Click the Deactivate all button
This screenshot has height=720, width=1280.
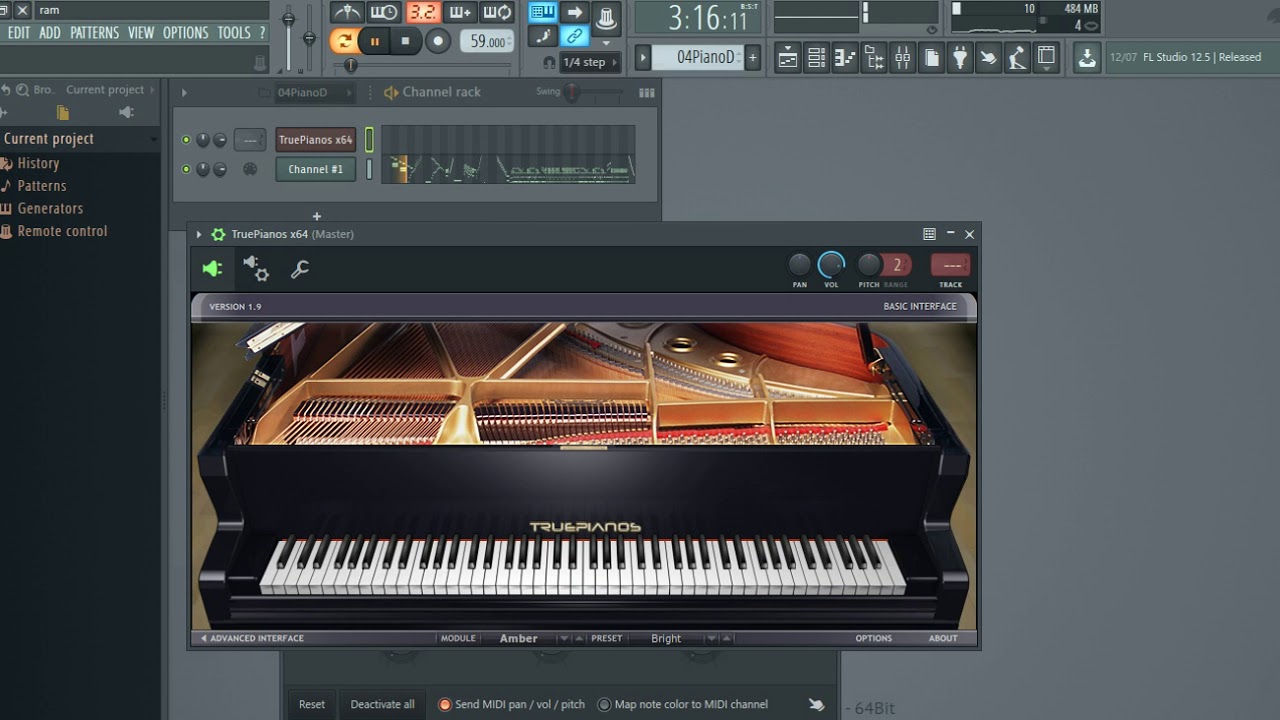(383, 704)
